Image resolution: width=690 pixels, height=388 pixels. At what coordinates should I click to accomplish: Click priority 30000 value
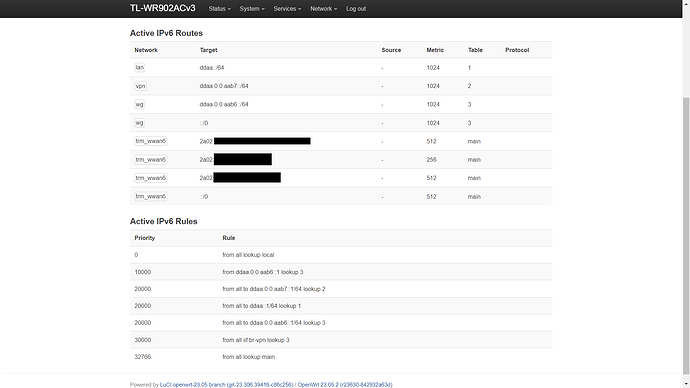click(x=143, y=340)
